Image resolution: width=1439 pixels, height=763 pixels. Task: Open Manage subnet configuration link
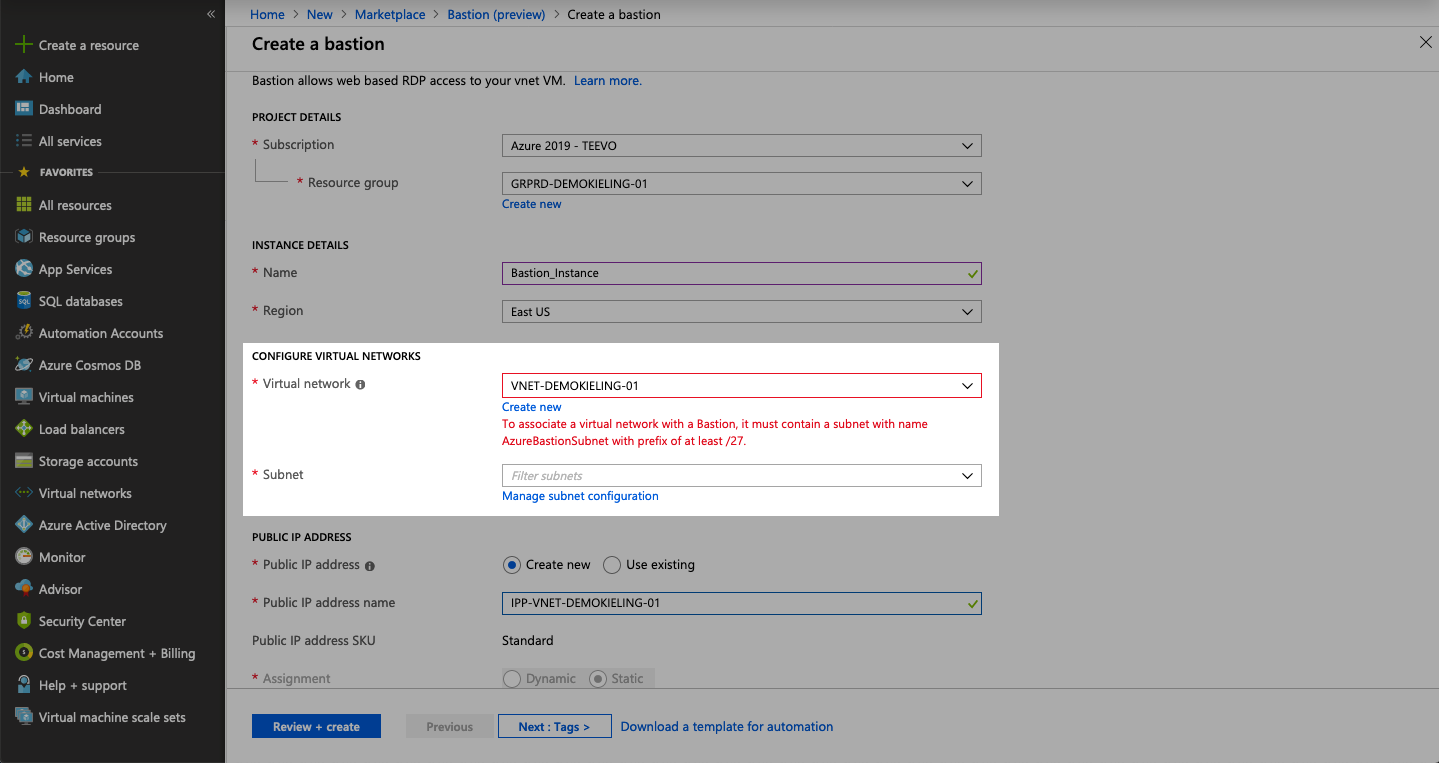(580, 496)
